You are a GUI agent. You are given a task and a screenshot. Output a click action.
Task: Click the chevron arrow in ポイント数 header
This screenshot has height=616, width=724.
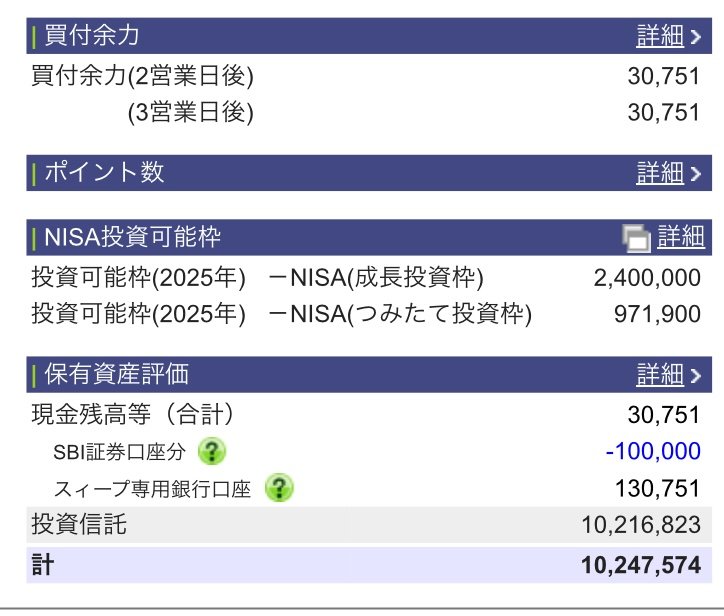(x=695, y=174)
